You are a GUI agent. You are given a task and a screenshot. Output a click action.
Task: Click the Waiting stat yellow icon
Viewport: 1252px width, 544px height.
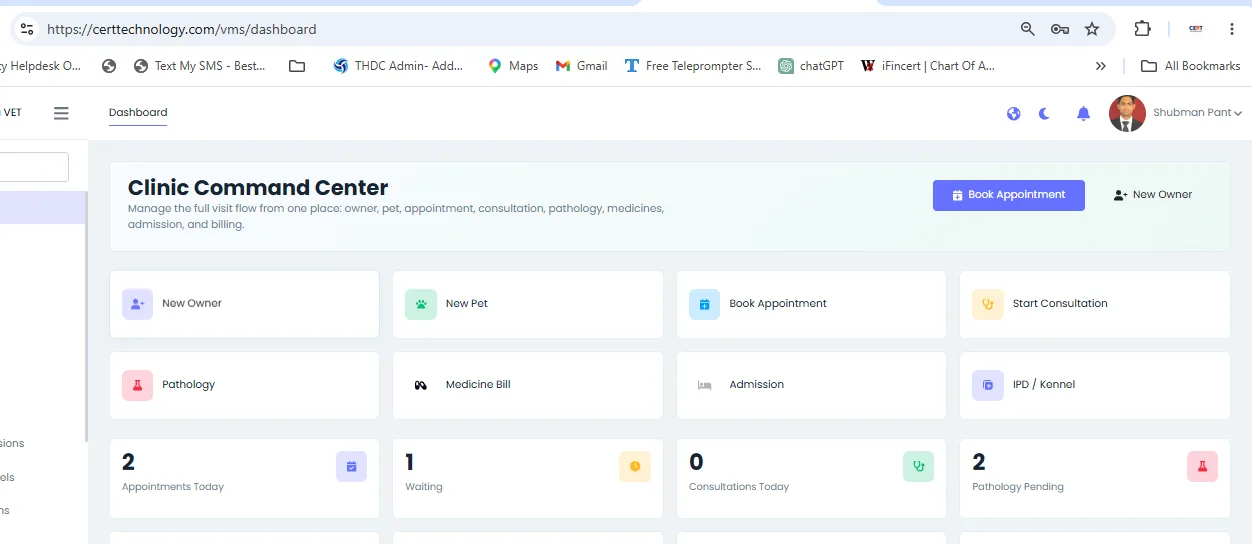[635, 466]
